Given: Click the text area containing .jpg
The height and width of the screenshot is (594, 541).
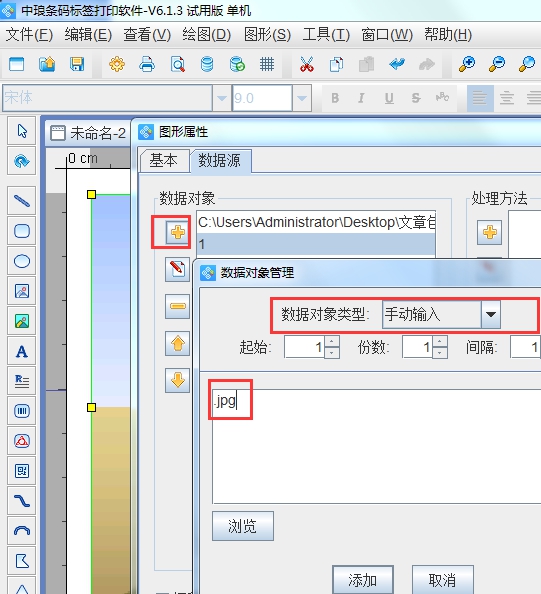Looking at the screenshot, I should 377,446.
